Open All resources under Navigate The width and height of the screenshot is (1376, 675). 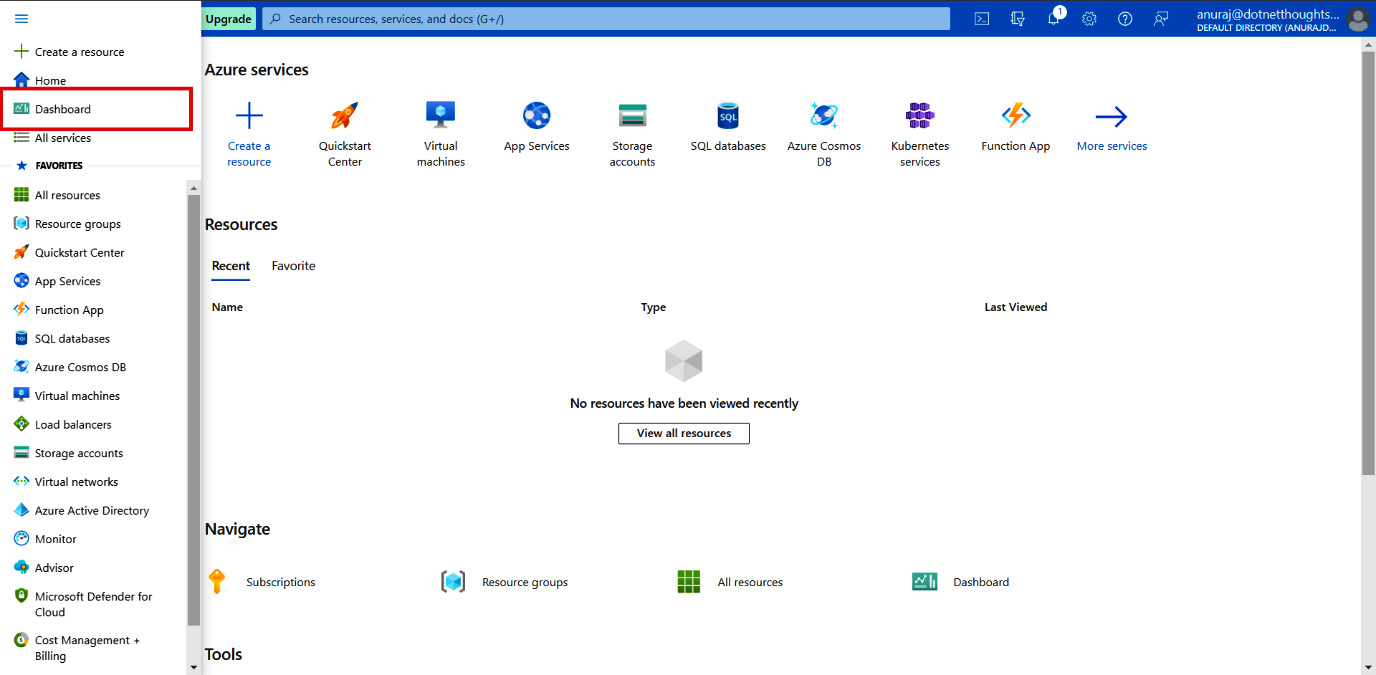tap(730, 582)
